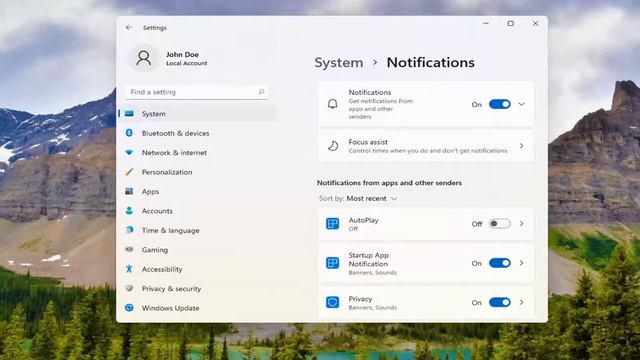The height and width of the screenshot is (360, 640).
Task: Click the Time & language globe icon
Action: coord(129,230)
